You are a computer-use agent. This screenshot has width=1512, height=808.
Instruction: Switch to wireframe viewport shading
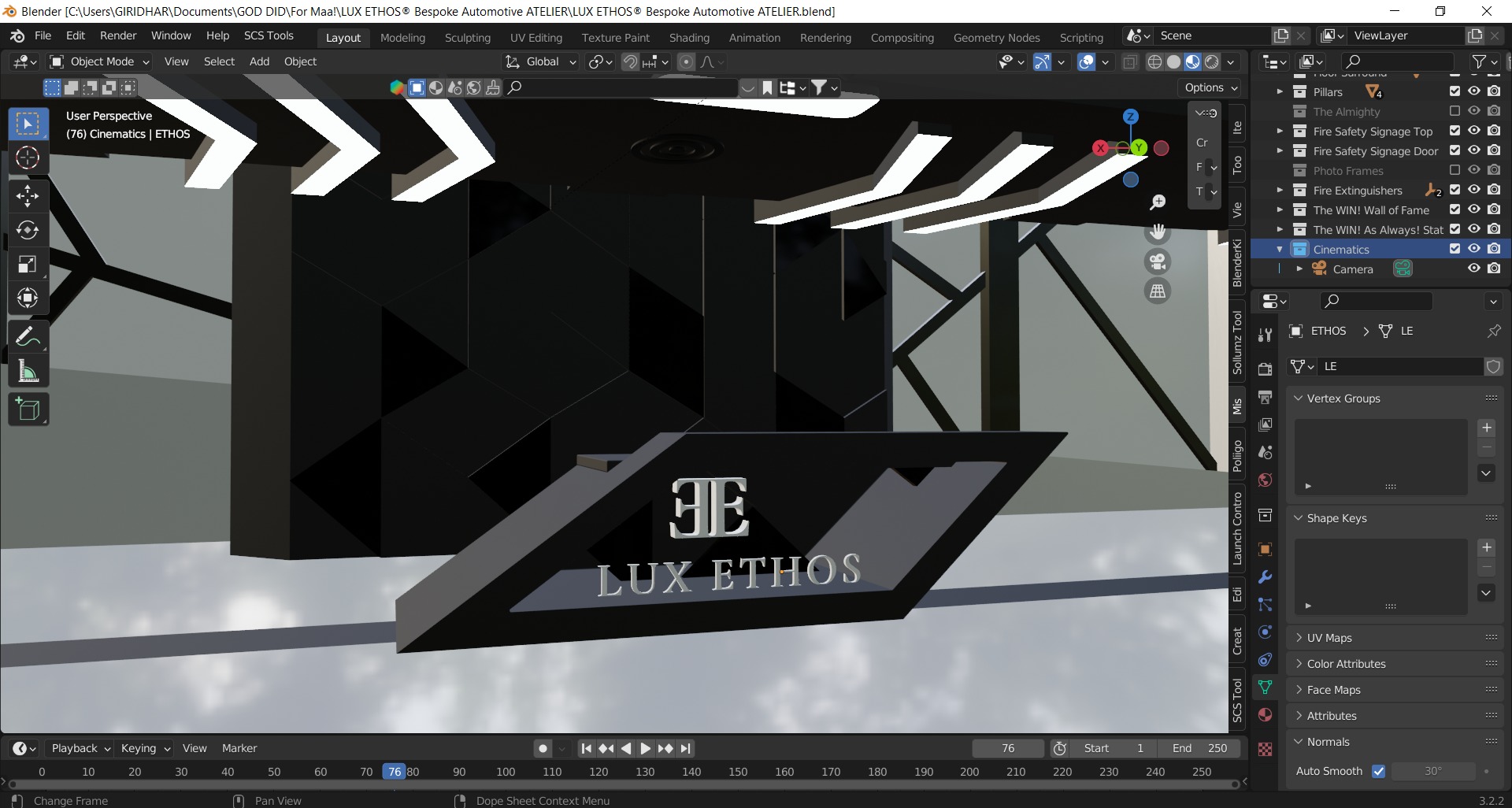point(1154,62)
